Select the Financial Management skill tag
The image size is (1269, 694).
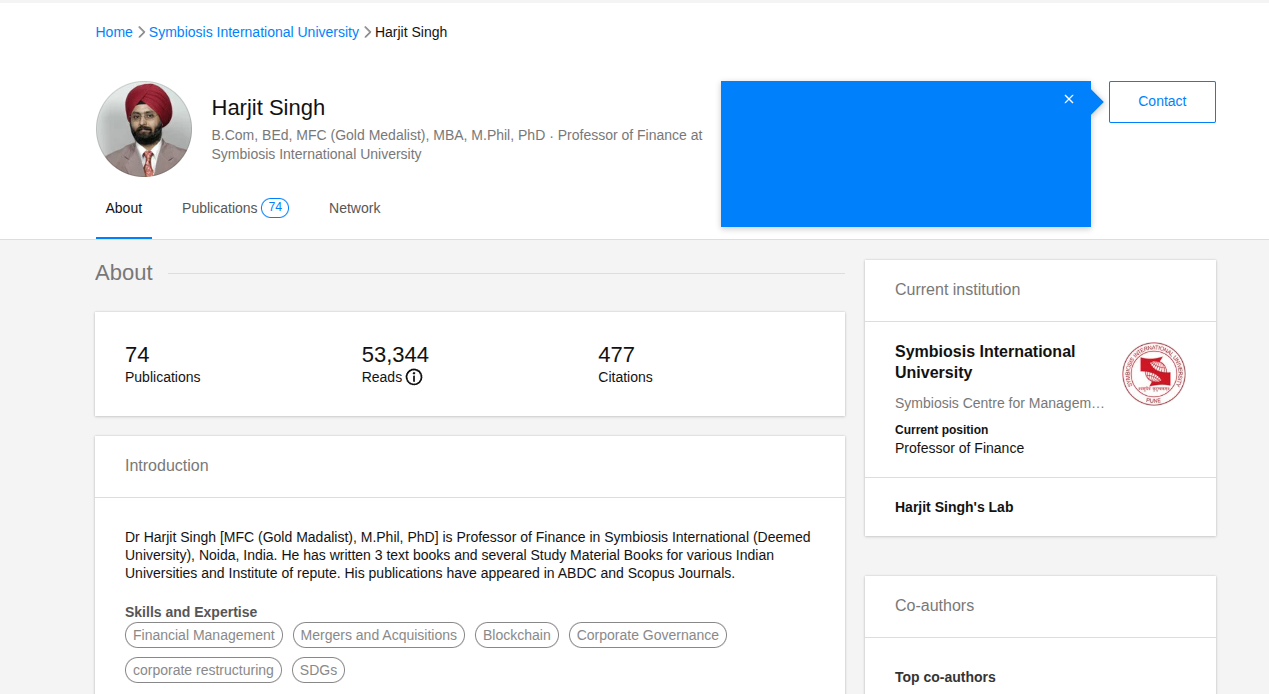(x=204, y=635)
